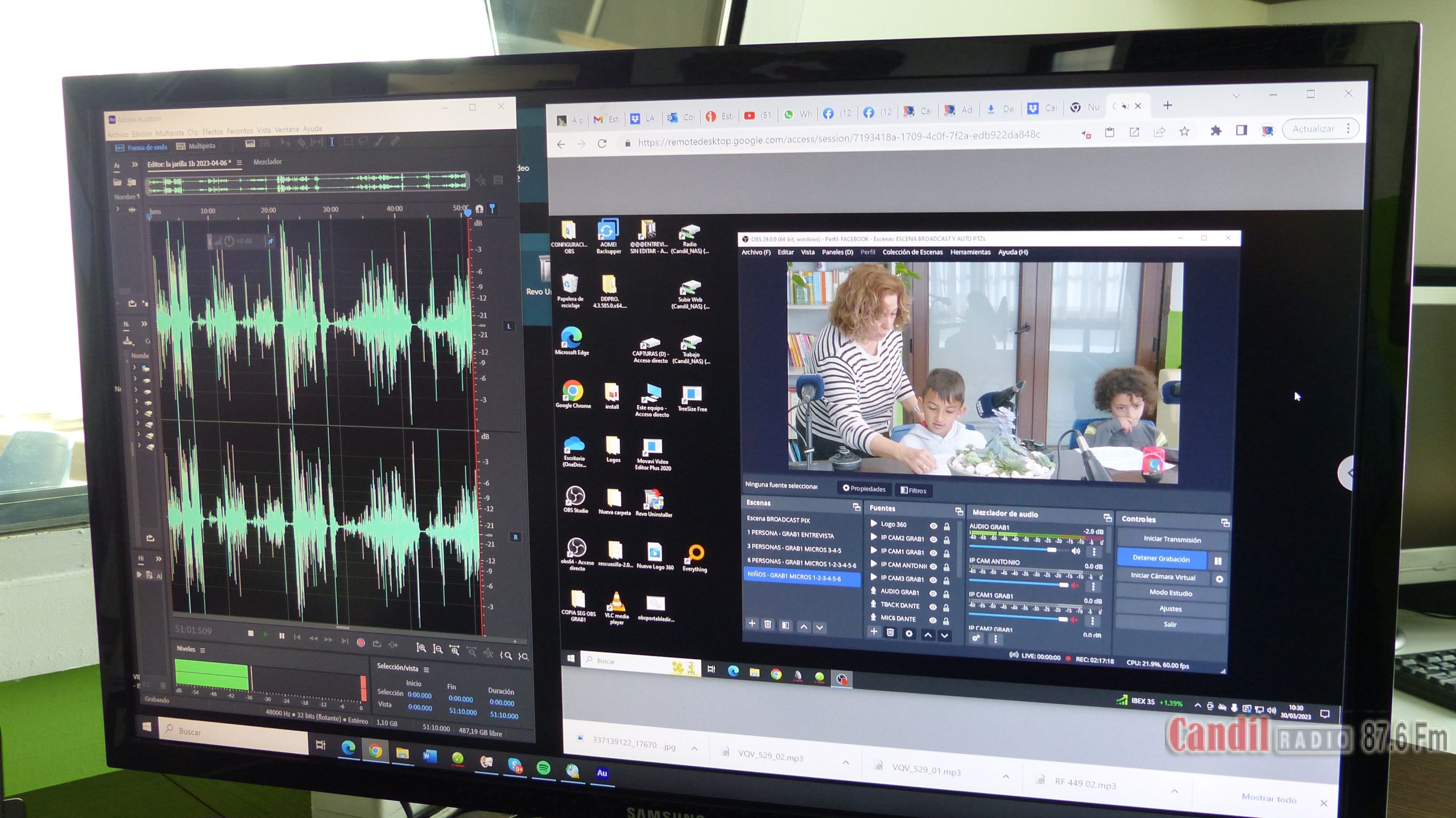The image size is (1456, 818).
Task: Select the Time Selection tool in Audition
Action: pos(332,142)
